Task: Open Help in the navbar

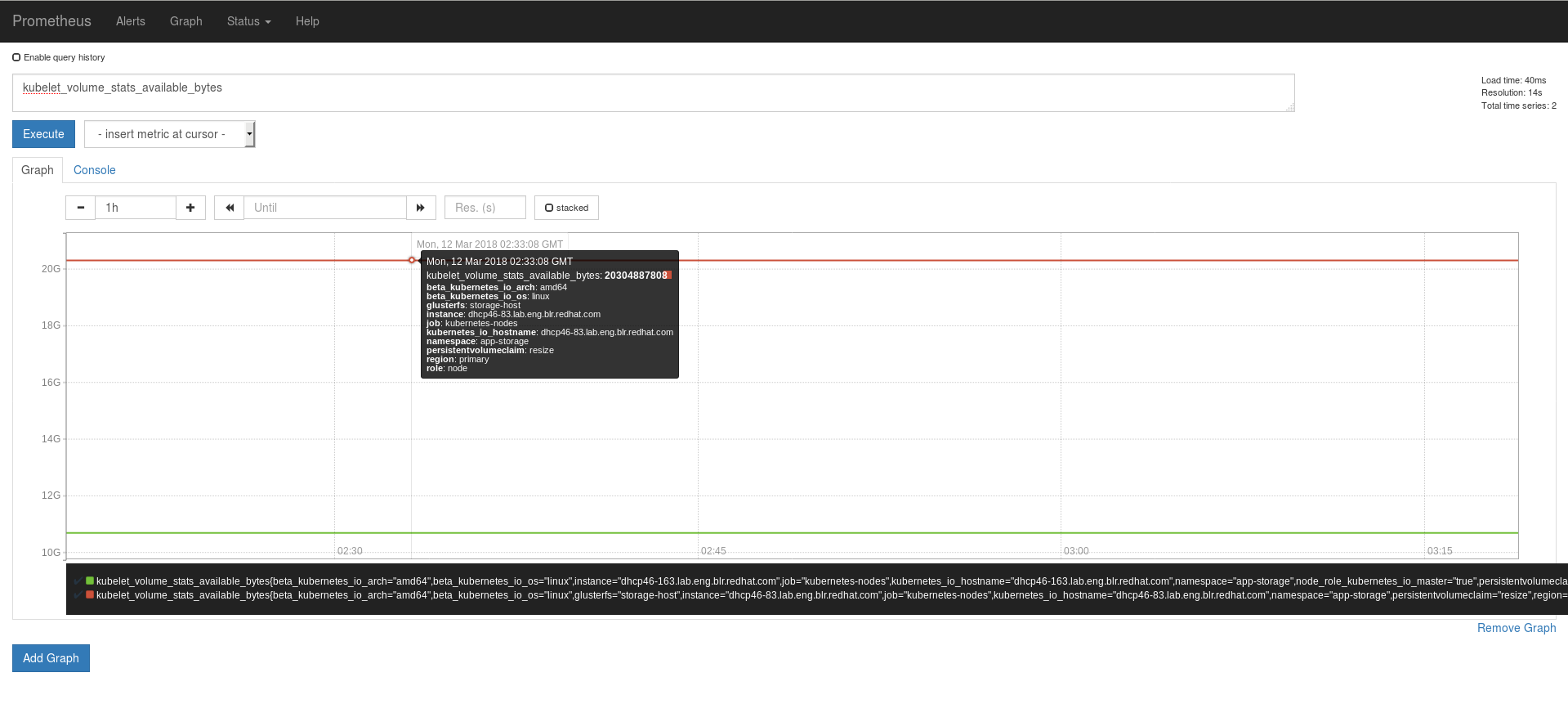Action: coord(307,21)
